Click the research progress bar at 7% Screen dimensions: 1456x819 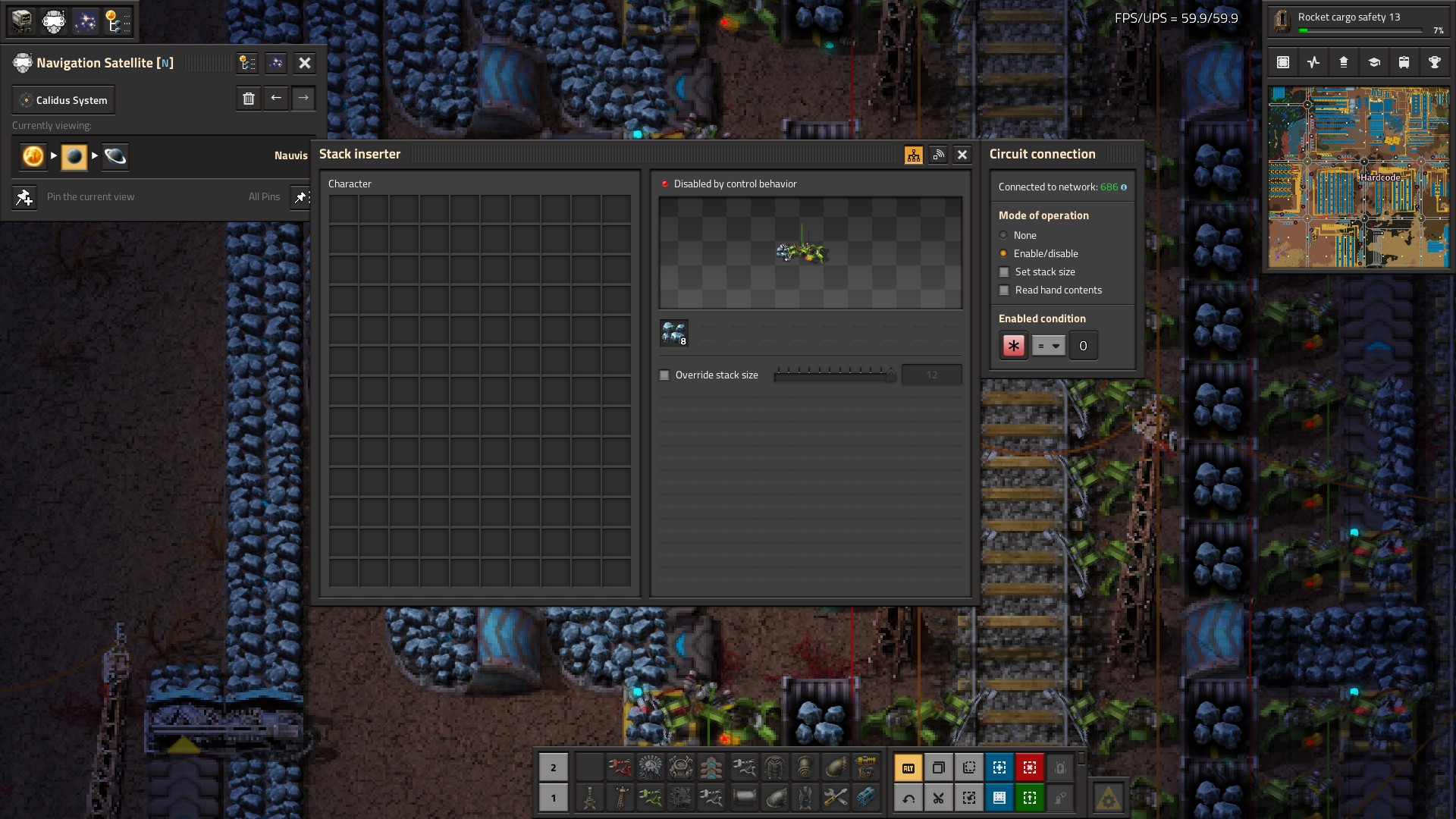click(x=1360, y=30)
